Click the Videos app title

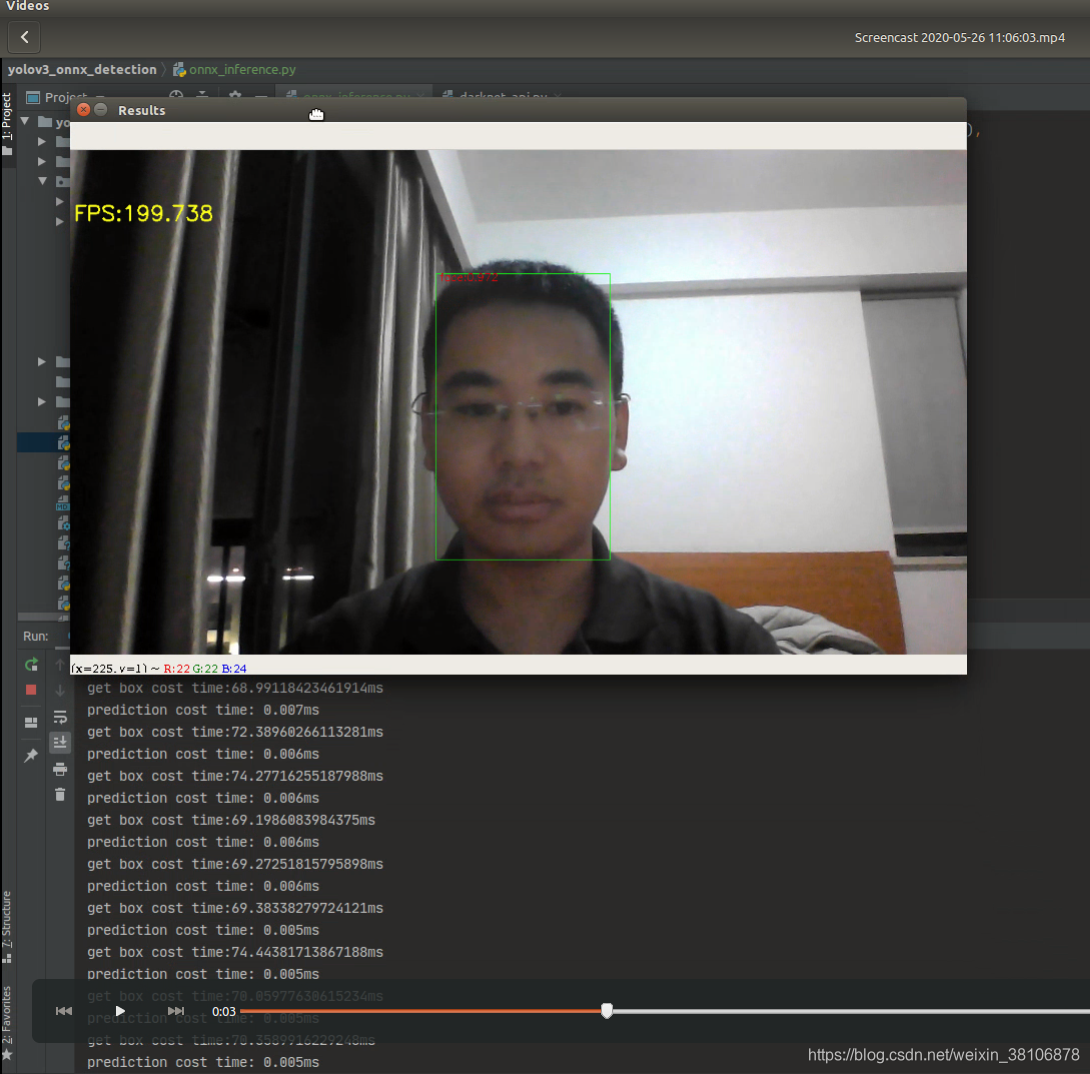pyautogui.click(x=28, y=6)
